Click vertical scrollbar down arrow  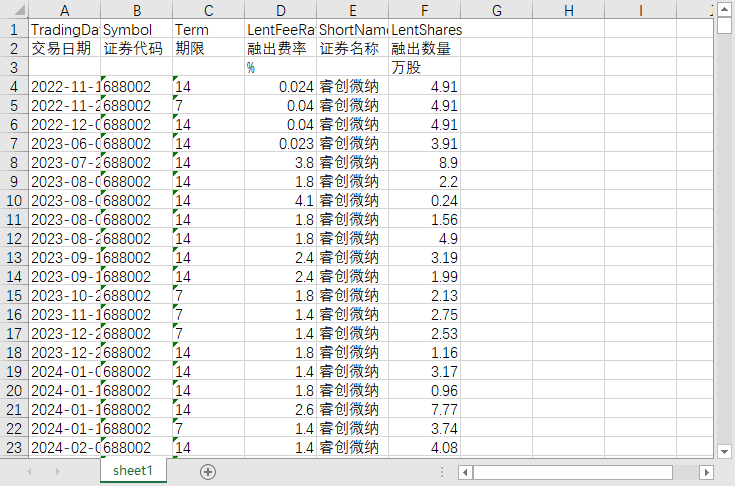point(724,452)
